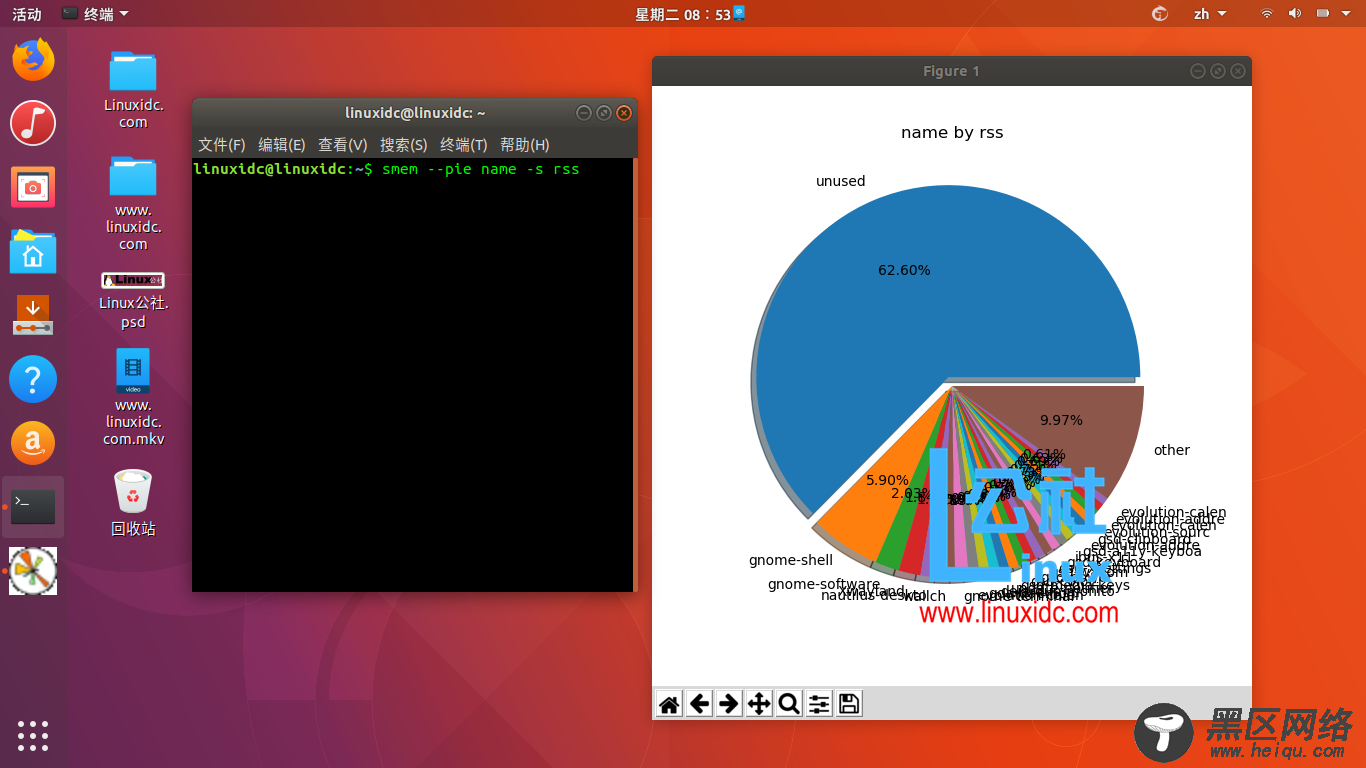Select the Terminal icon in dock
The image size is (1366, 768).
(x=33, y=507)
